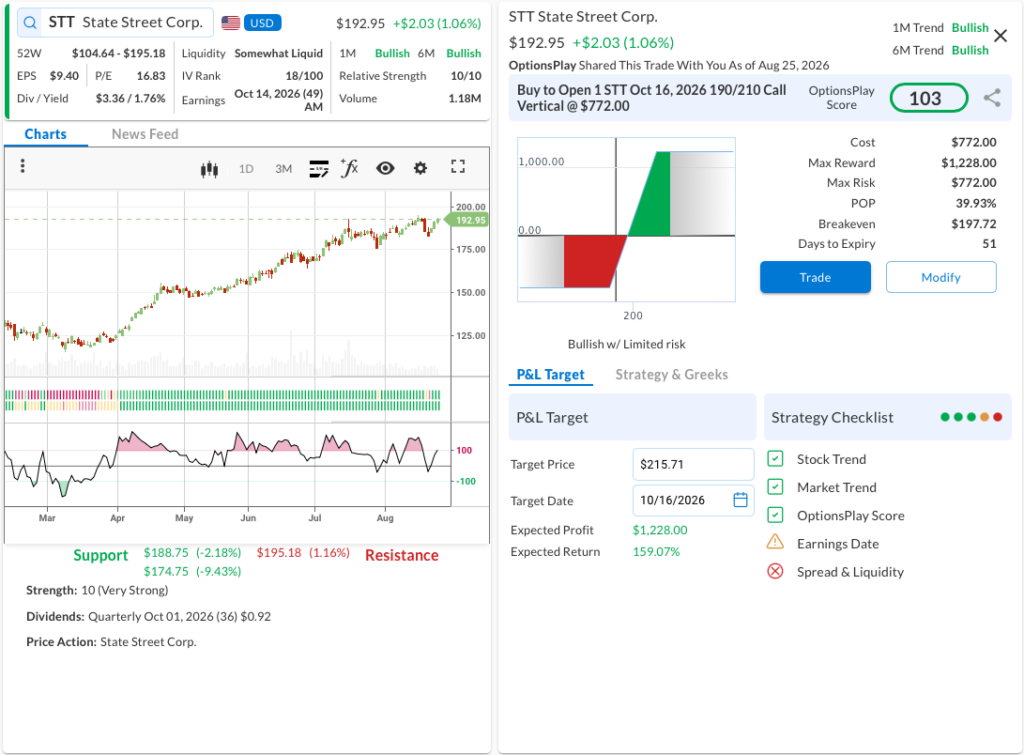Click the Target Price input field
The image size is (1024, 755).
point(693,464)
